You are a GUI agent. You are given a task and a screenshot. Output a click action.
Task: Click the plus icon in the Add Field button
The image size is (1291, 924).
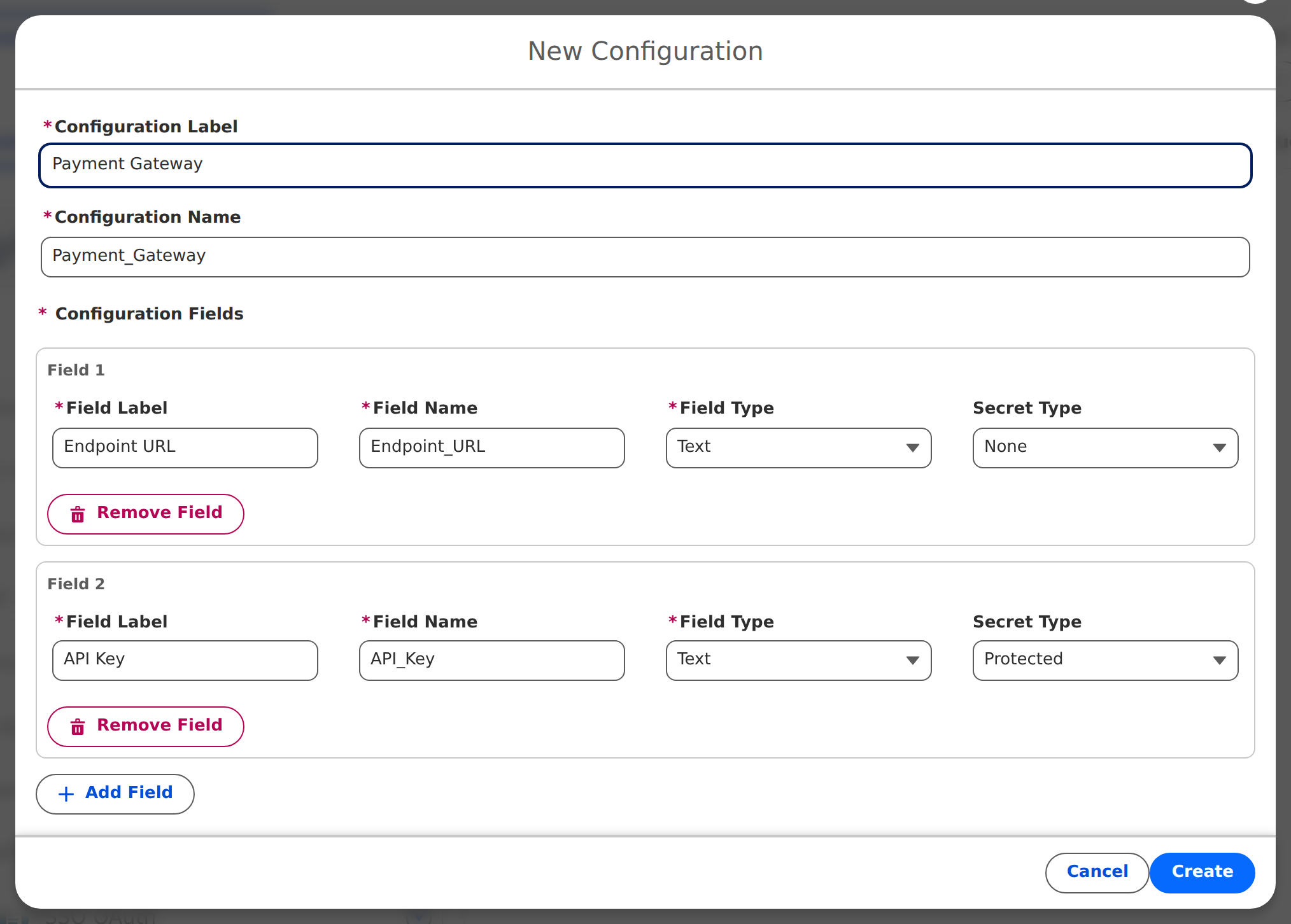66,794
